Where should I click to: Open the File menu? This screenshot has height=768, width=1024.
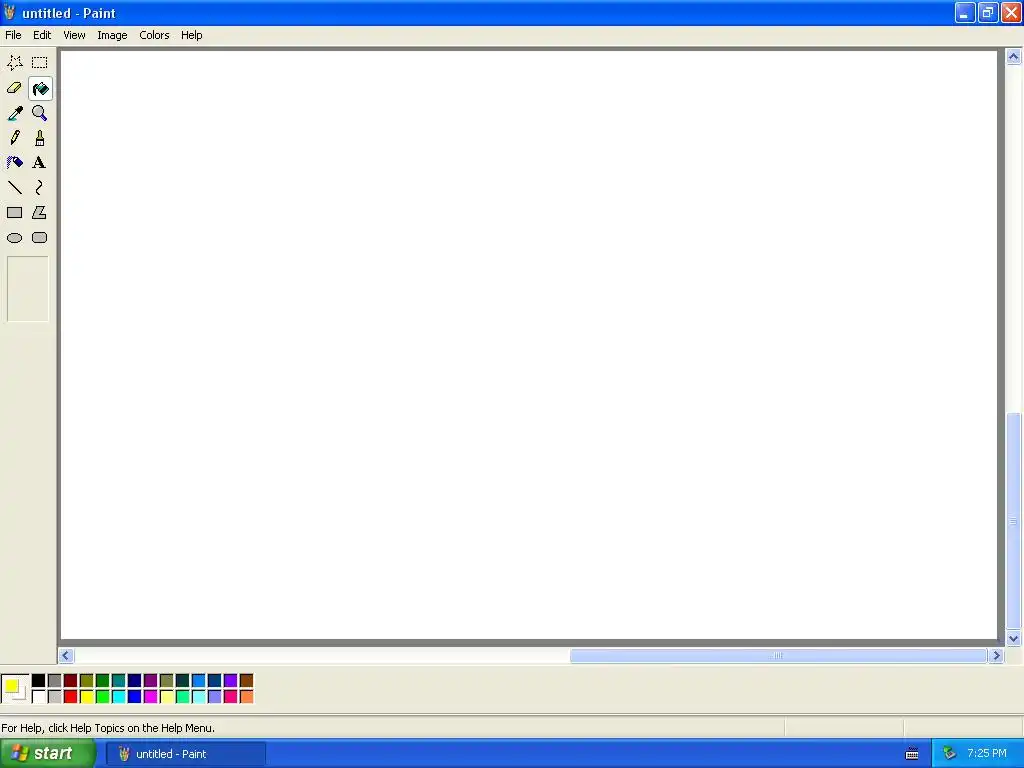coord(13,35)
